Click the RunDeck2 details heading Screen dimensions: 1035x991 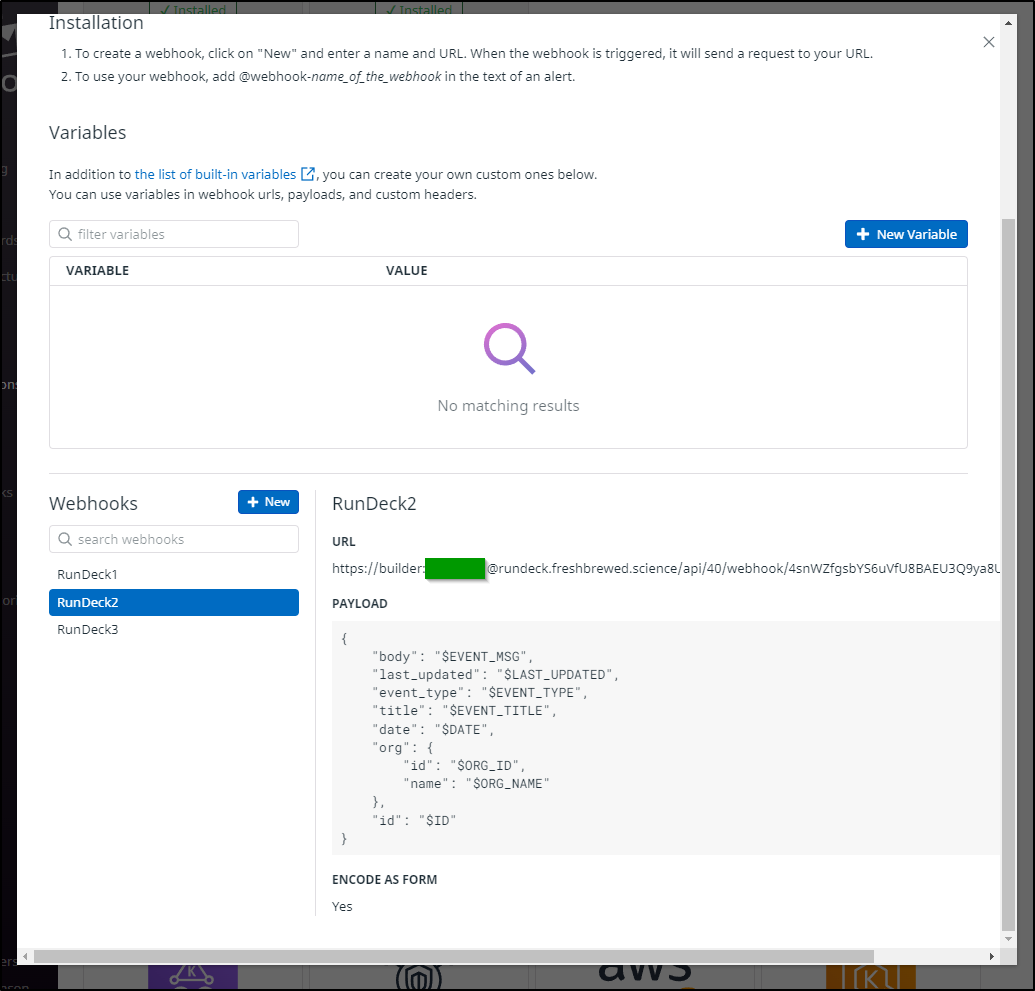click(374, 504)
